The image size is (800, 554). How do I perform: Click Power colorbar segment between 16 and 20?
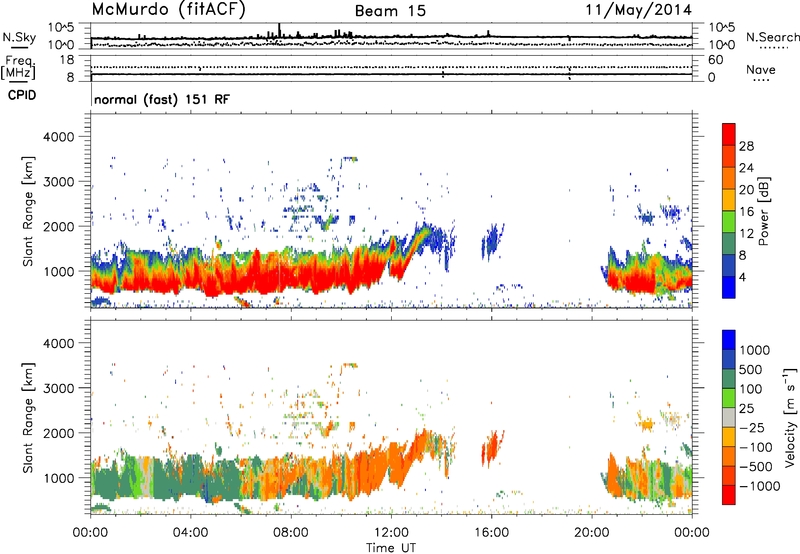tap(729, 200)
